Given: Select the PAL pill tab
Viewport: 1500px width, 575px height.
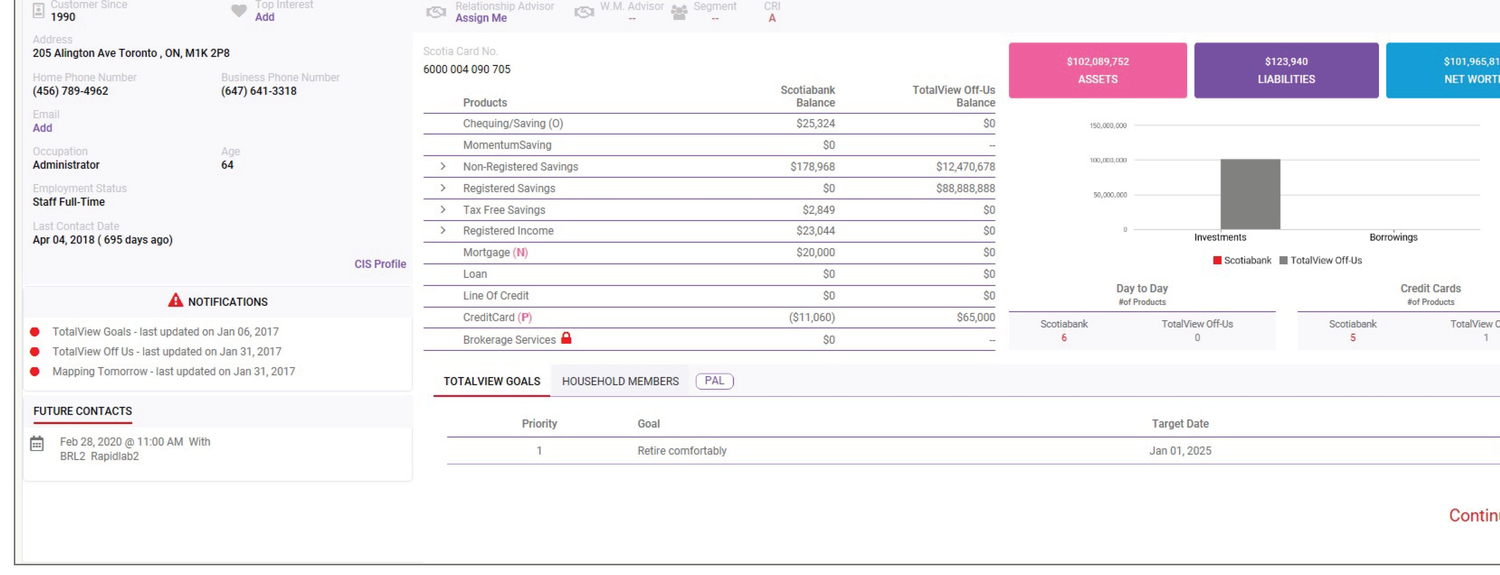Looking at the screenshot, I should 714,381.
